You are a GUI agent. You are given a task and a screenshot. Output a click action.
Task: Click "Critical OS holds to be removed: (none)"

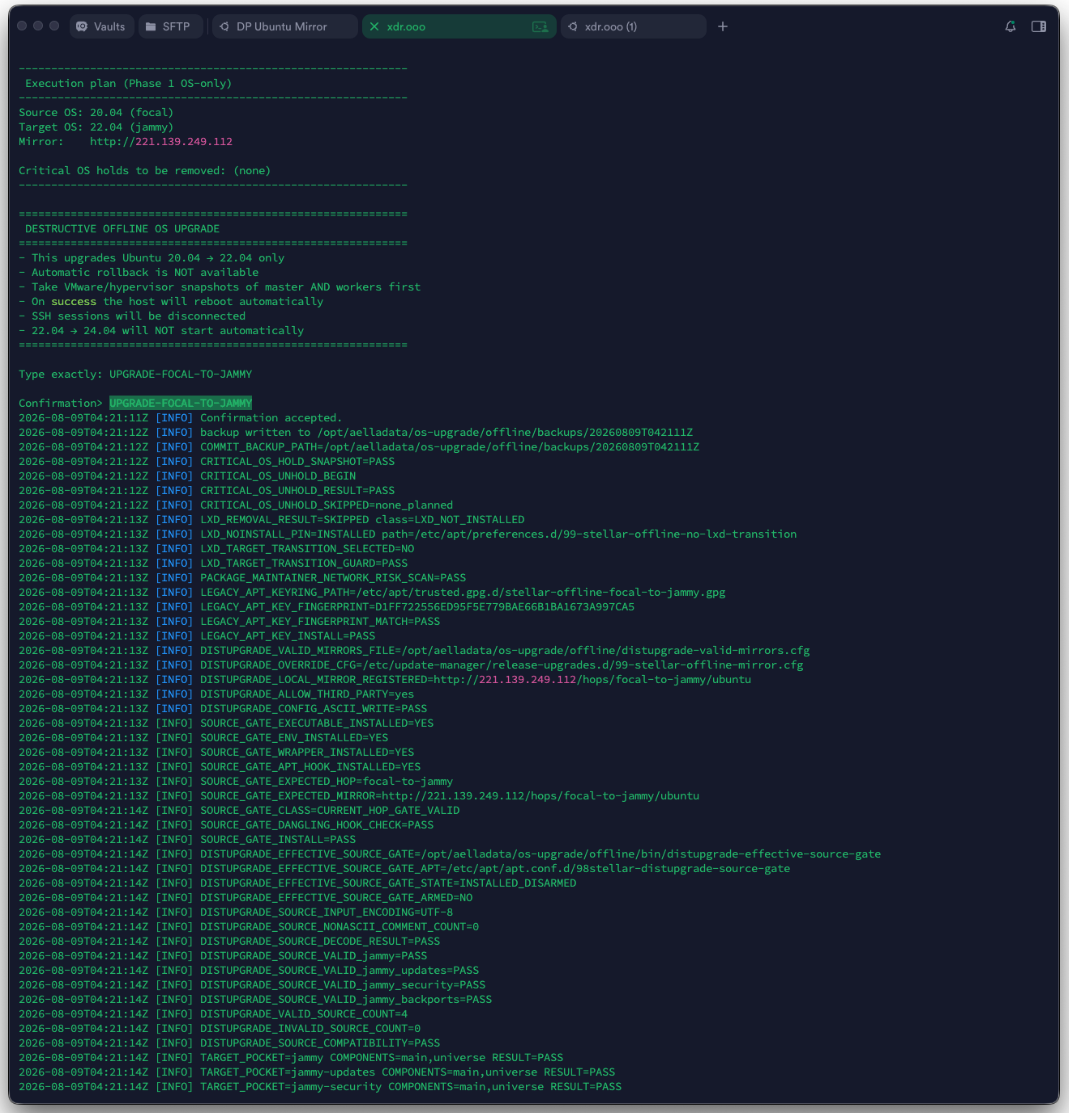tap(145, 170)
